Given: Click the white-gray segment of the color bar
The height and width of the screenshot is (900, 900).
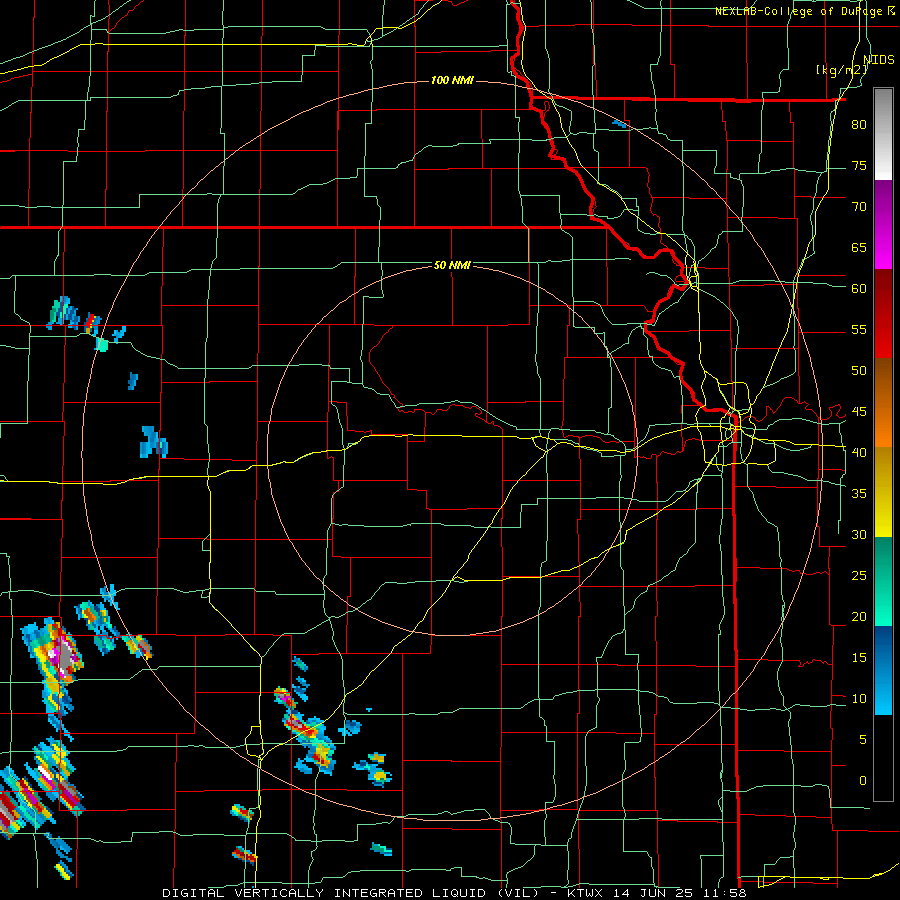Looking at the screenshot, I should 883,134.
